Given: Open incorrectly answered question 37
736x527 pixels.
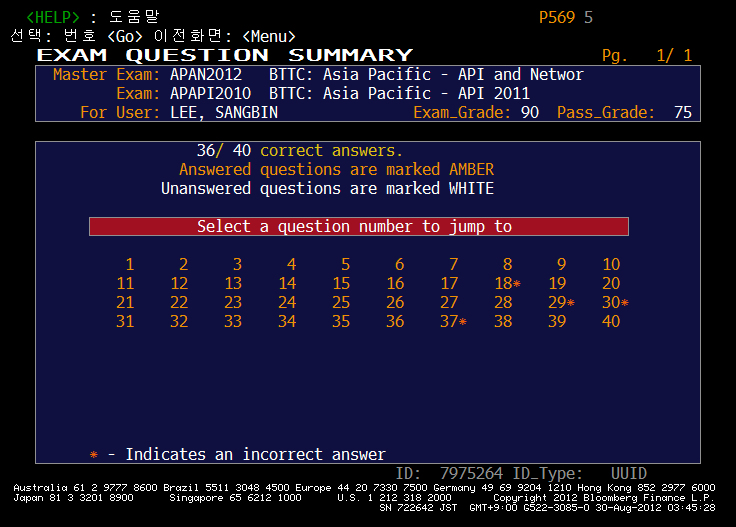Looking at the screenshot, I should 453,321.
